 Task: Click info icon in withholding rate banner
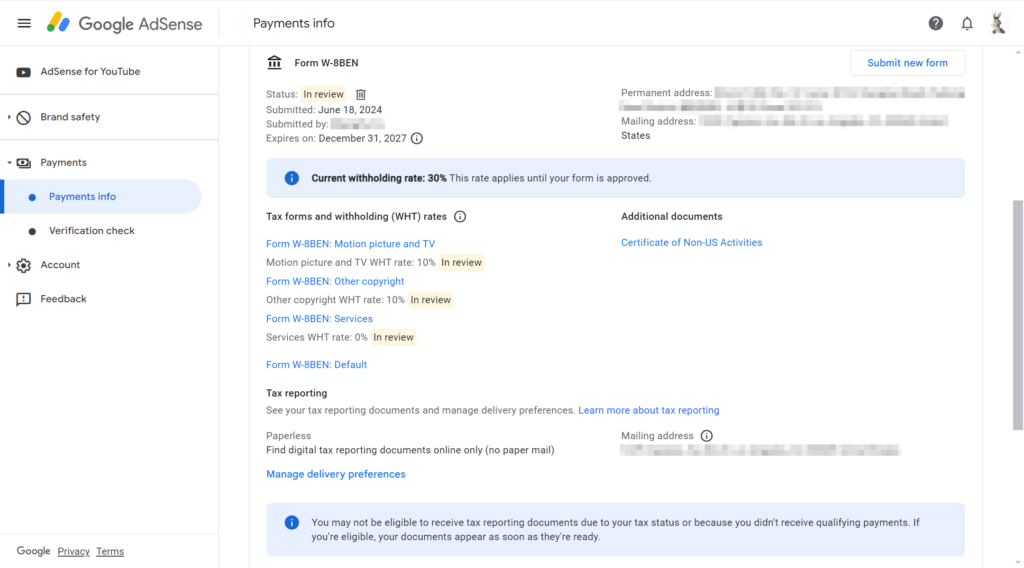click(291, 178)
